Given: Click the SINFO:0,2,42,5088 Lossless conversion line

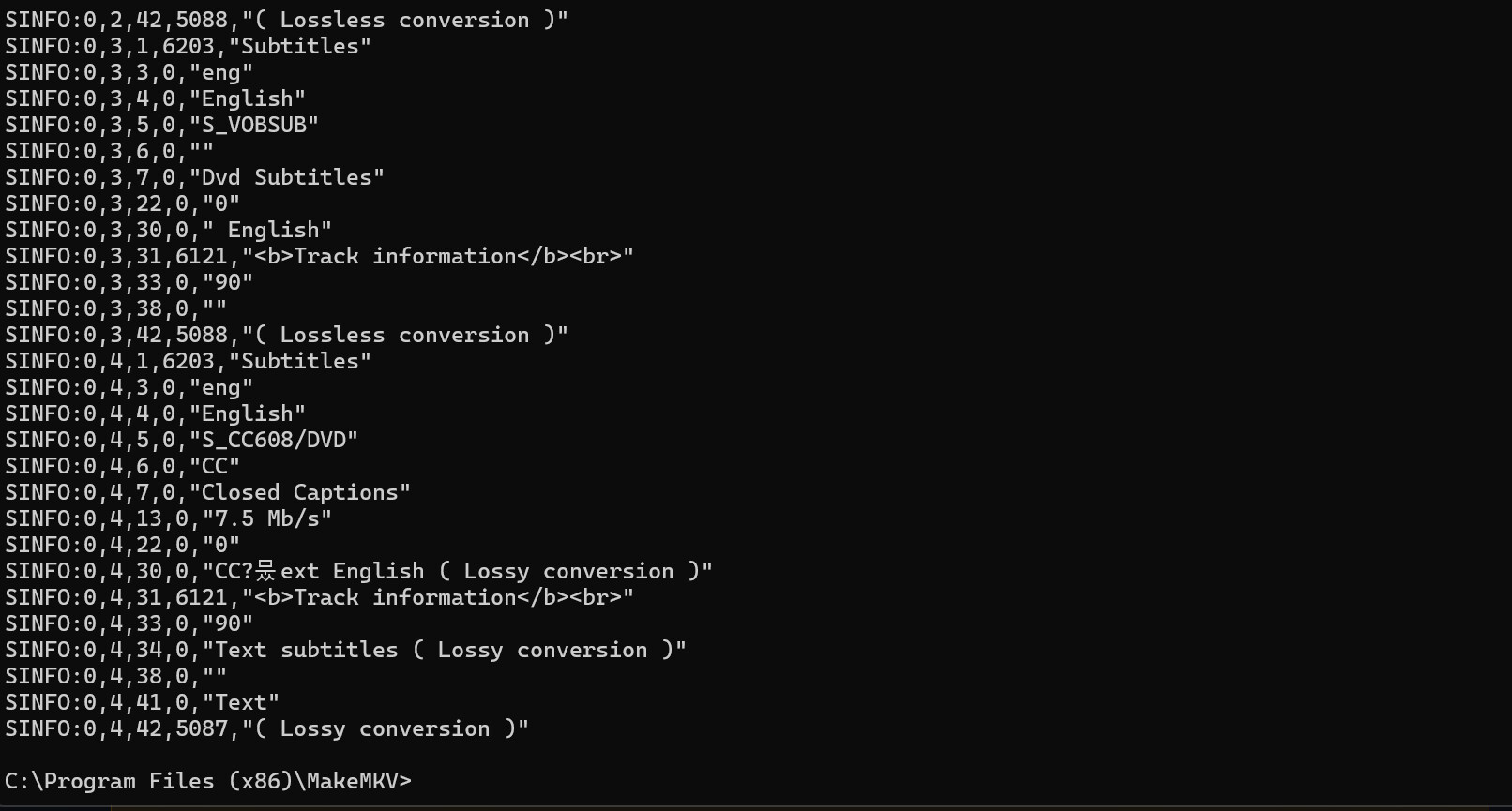Looking at the screenshot, I should [287, 20].
